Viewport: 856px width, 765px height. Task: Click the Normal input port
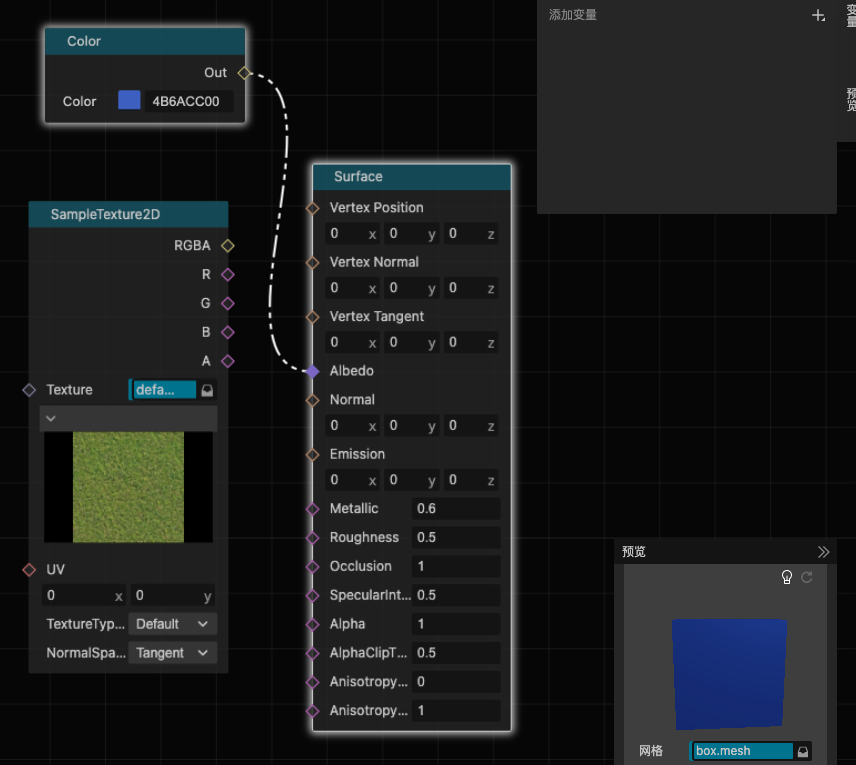tap(312, 400)
